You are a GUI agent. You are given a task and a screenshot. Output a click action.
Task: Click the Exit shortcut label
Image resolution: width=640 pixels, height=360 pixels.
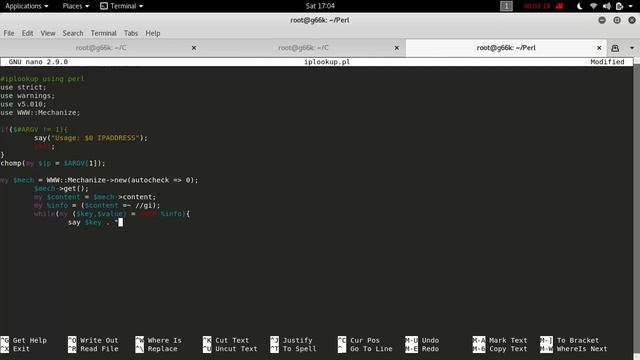21,349
